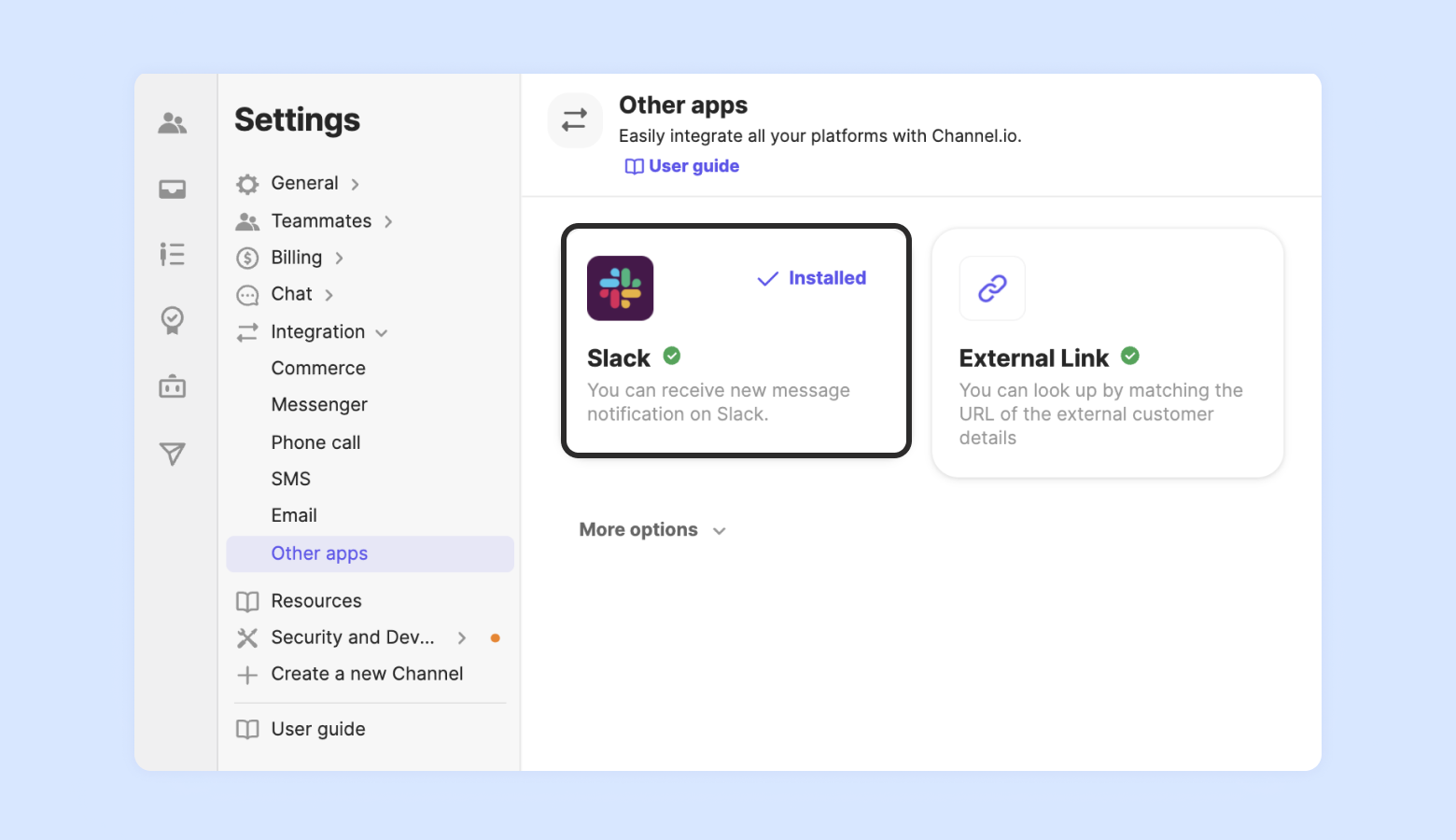
Task: Open the User guide link in header
Action: [682, 166]
